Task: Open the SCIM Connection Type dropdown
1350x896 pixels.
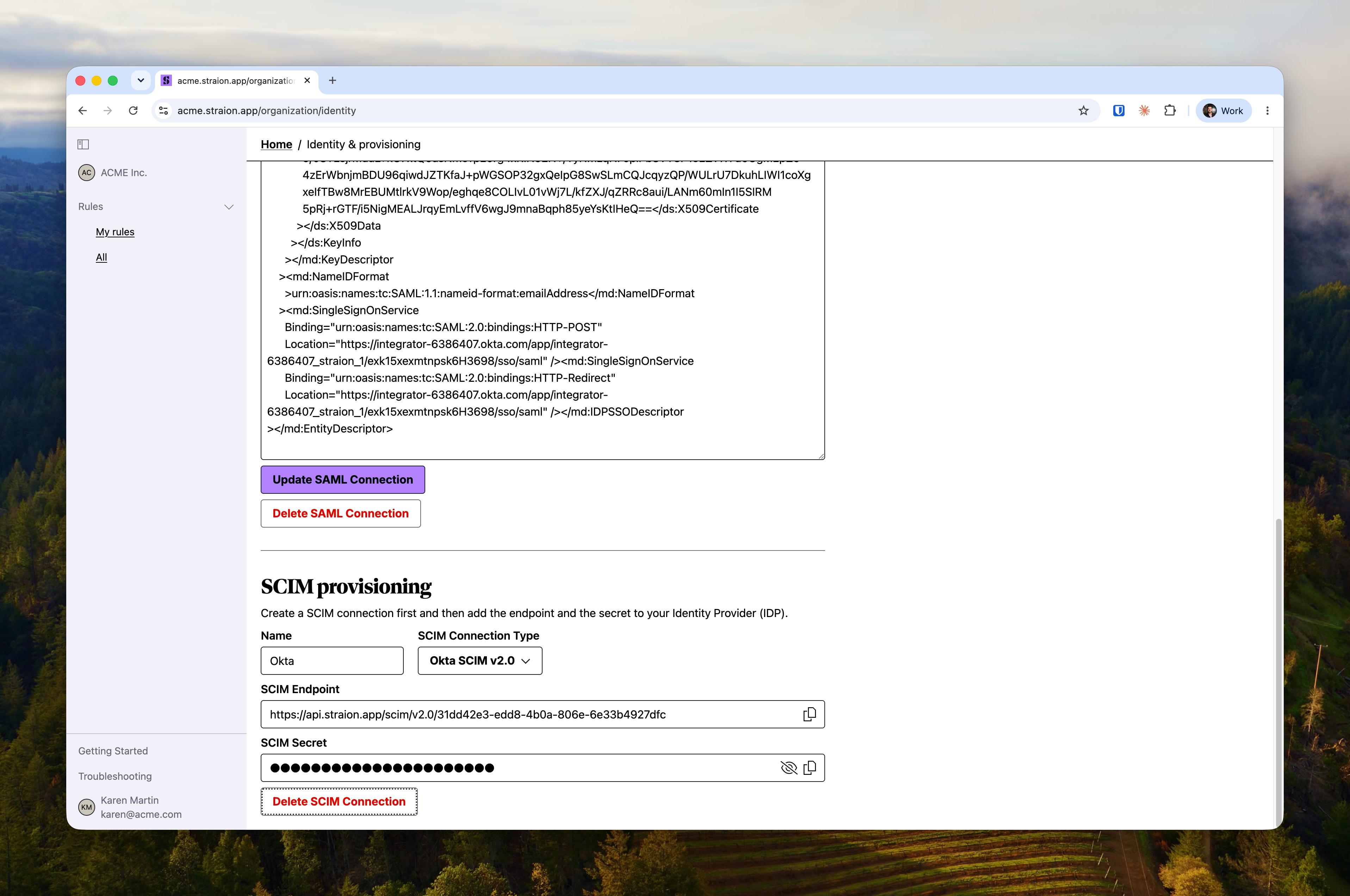Action: coord(480,661)
